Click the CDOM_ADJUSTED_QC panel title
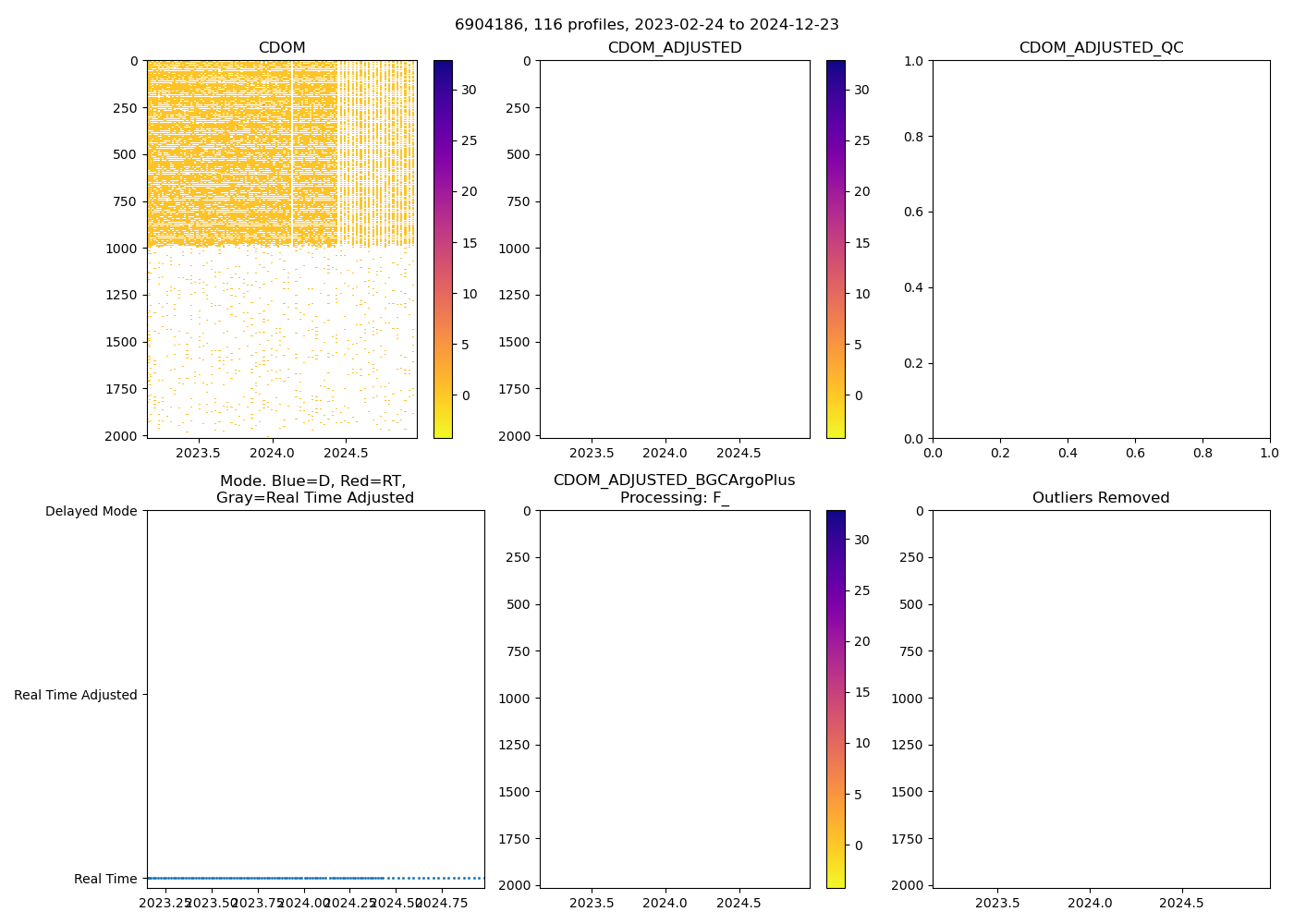Screen dimensions: 1294x924 1101,48
